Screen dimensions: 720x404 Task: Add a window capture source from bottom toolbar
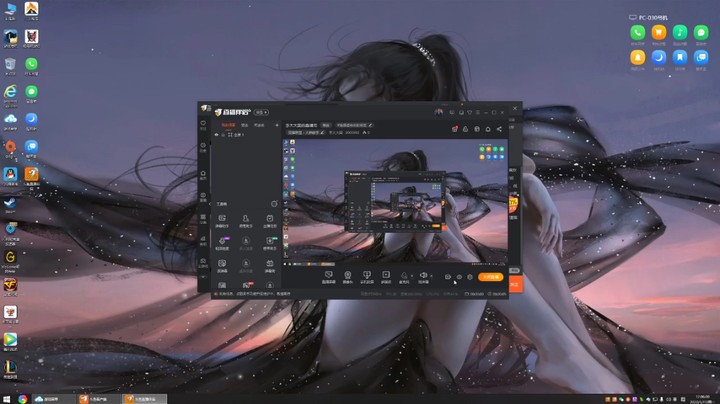coord(366,277)
